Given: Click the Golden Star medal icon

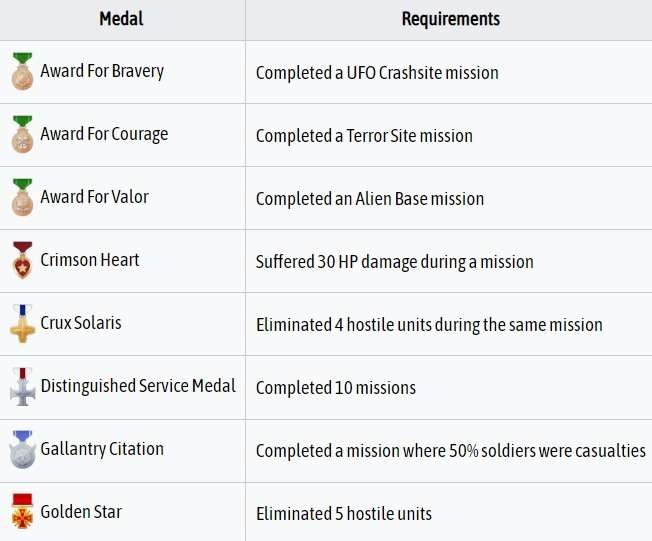Looking at the screenshot, I should [x=22, y=511].
